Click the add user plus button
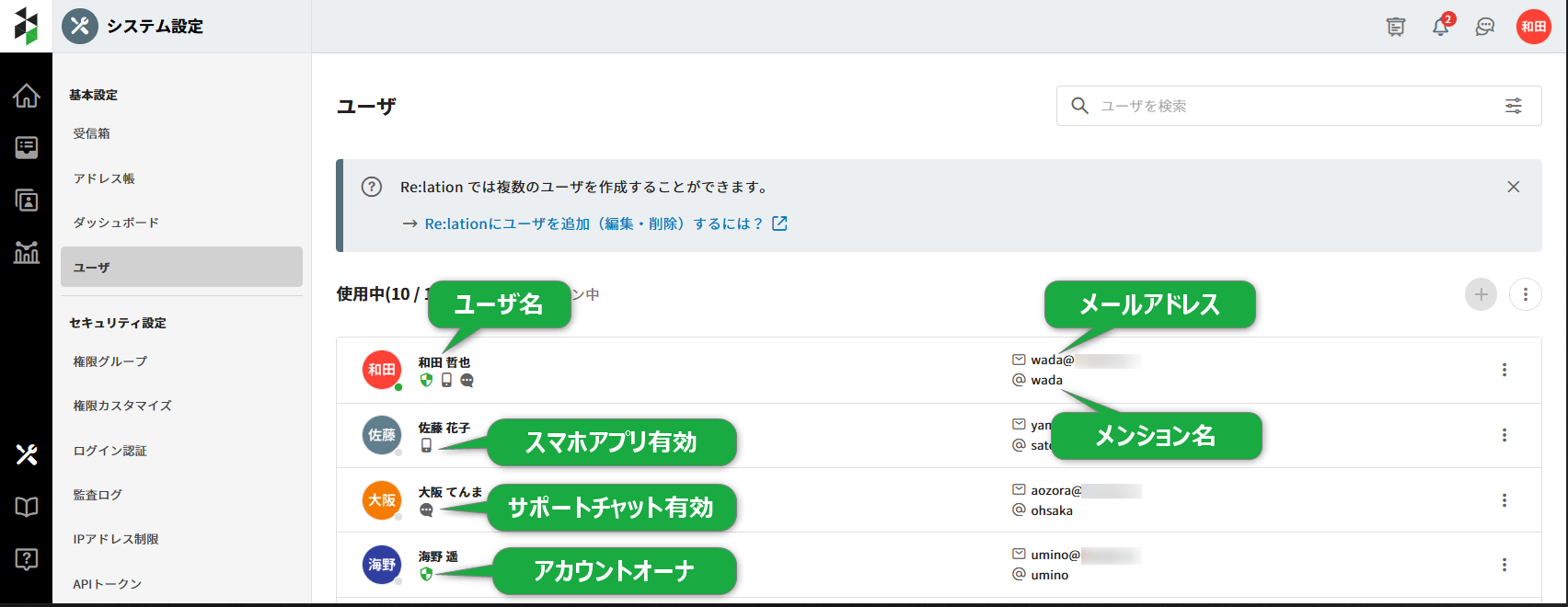 [1481, 294]
